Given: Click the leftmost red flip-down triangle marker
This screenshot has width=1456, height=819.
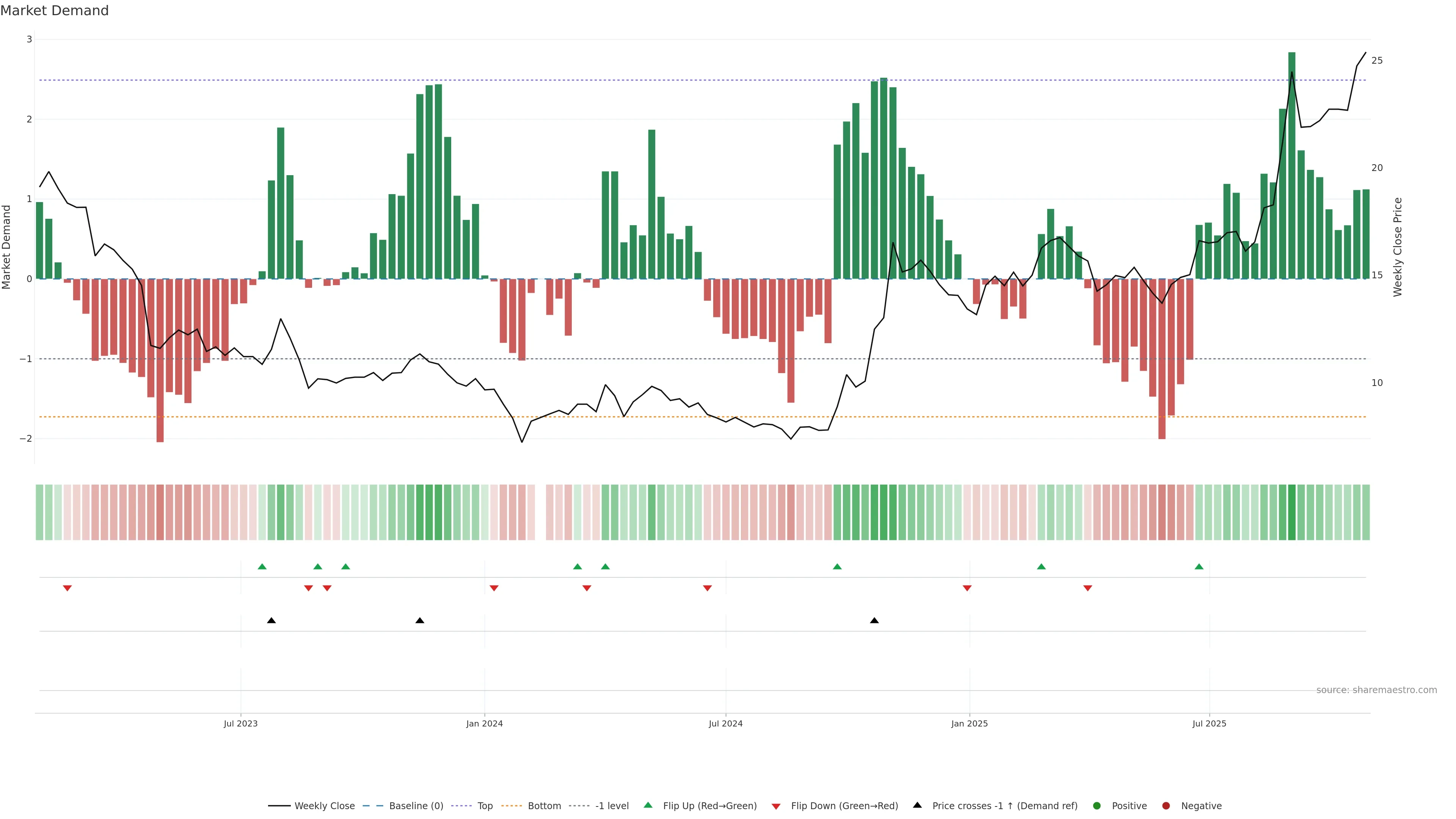Looking at the screenshot, I should click(x=67, y=588).
